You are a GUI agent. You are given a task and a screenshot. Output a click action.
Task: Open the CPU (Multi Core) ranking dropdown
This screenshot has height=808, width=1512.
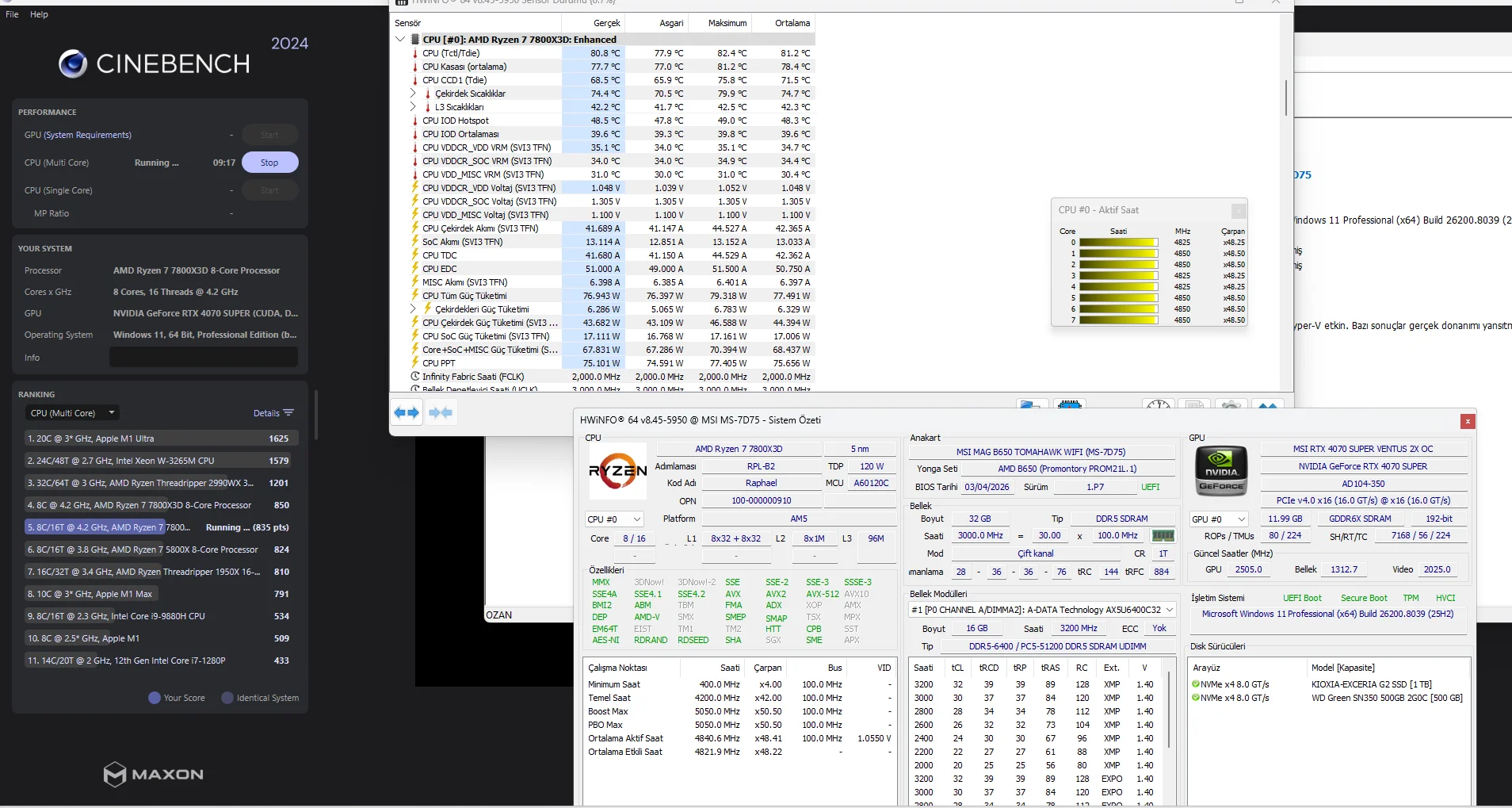pos(72,413)
